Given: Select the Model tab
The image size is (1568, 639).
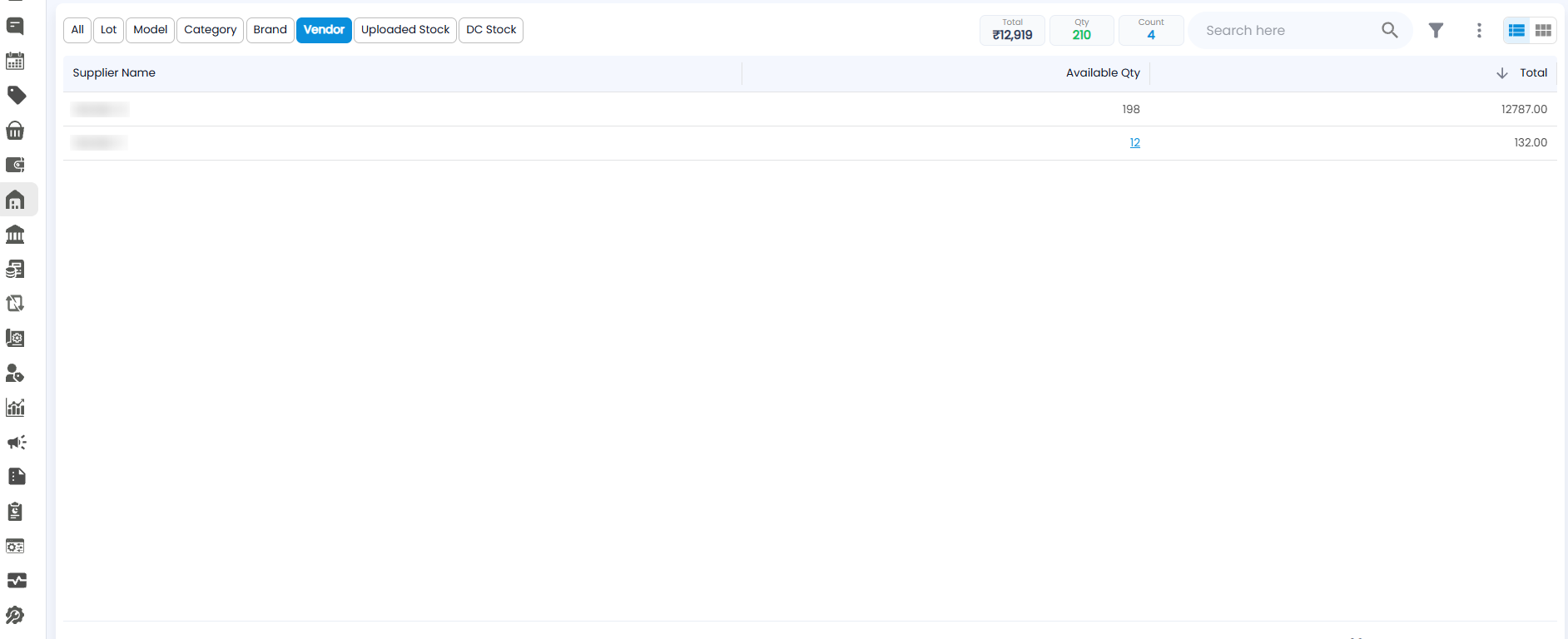Looking at the screenshot, I should (x=151, y=30).
